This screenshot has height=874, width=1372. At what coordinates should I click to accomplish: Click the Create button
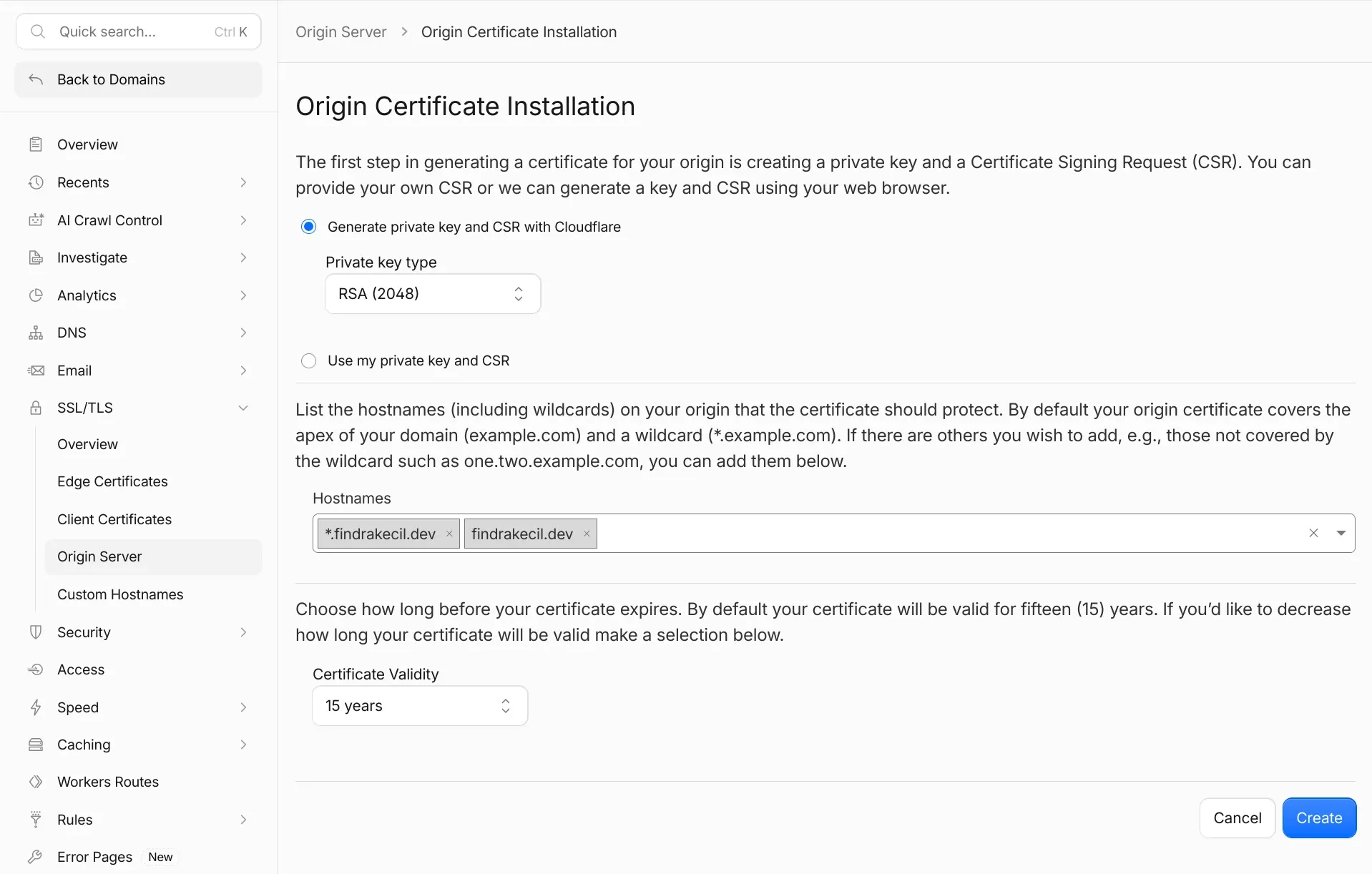click(1319, 818)
